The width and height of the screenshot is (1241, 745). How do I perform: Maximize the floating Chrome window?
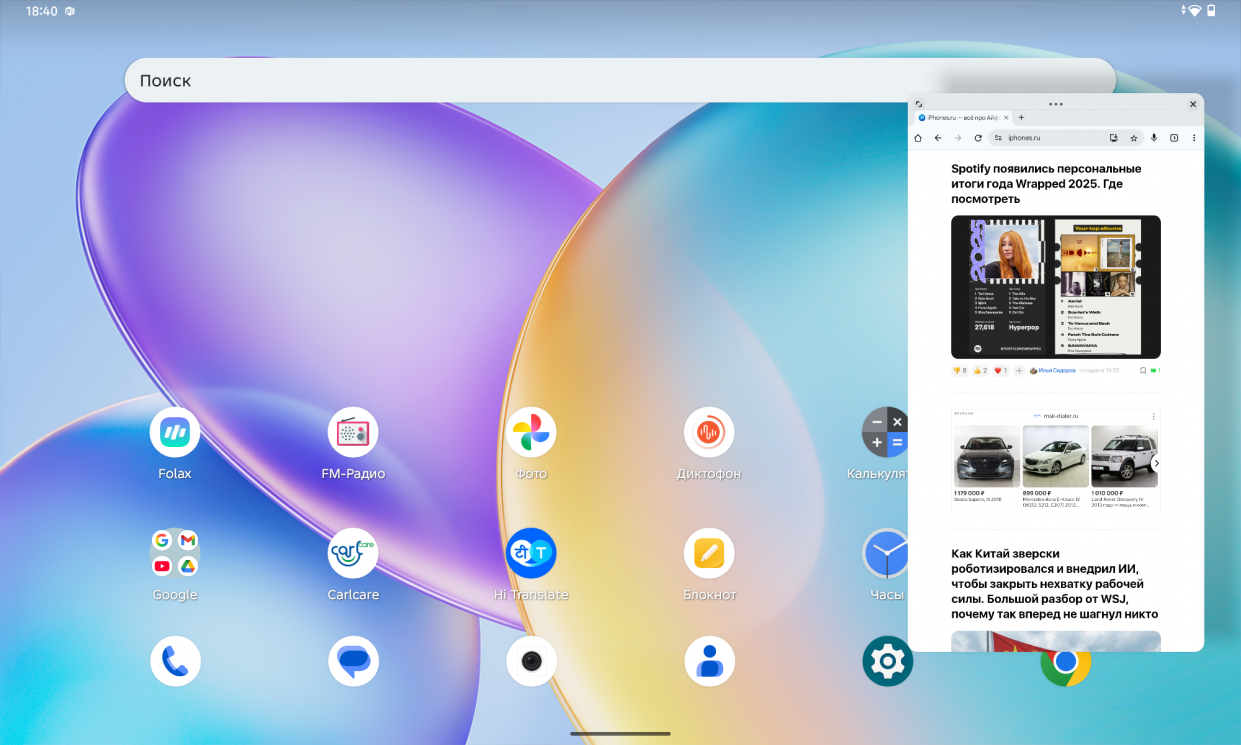point(919,104)
